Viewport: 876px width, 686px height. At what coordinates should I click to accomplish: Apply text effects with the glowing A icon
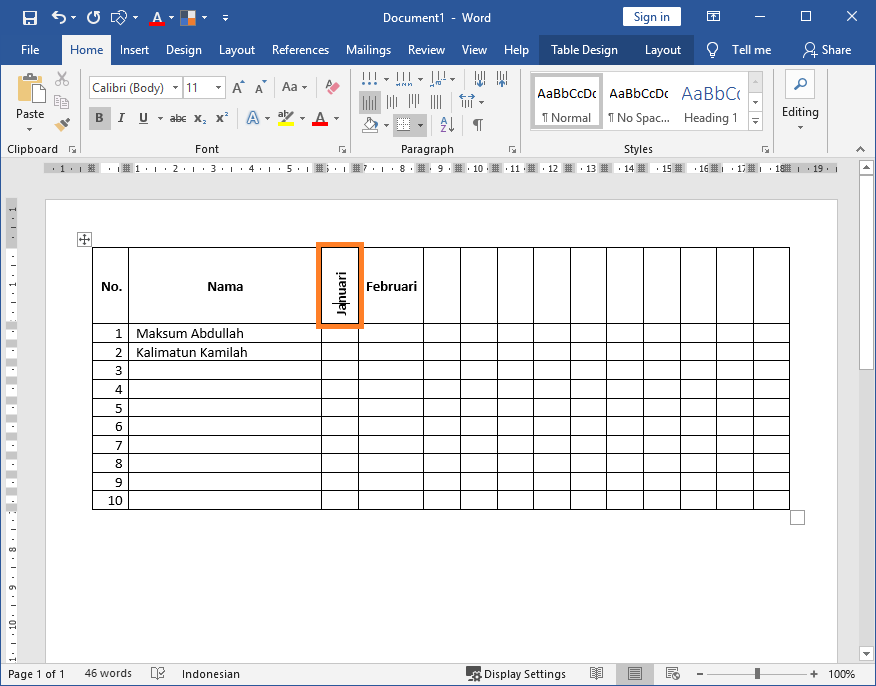click(x=253, y=118)
